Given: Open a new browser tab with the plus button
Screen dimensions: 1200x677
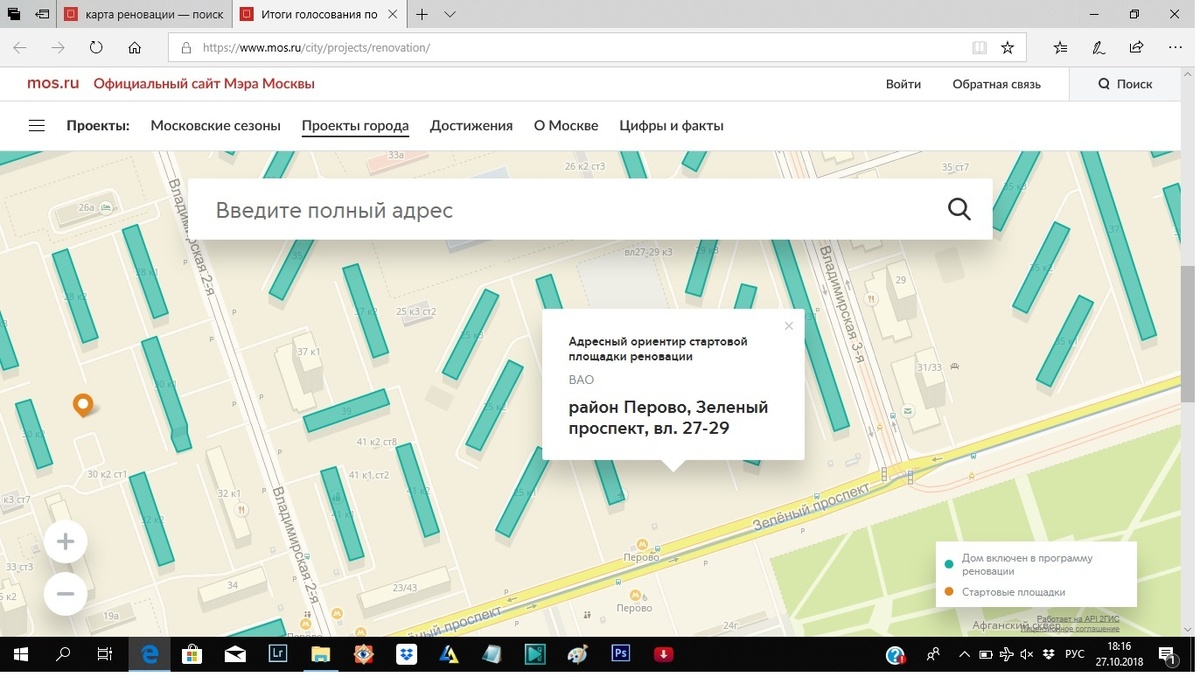Looking at the screenshot, I should pyautogui.click(x=422, y=15).
